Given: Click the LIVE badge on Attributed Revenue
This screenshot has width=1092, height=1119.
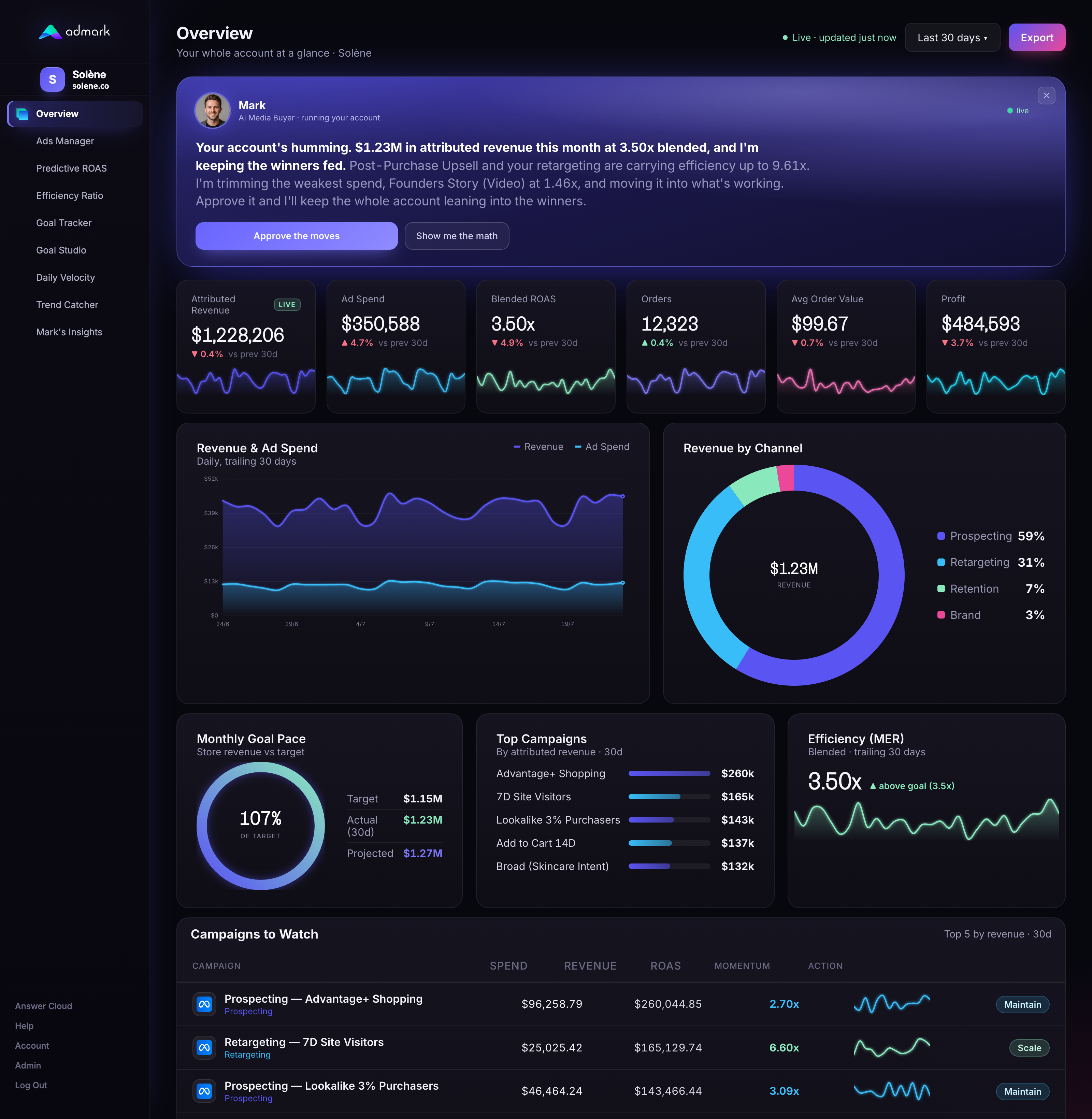Looking at the screenshot, I should (287, 304).
